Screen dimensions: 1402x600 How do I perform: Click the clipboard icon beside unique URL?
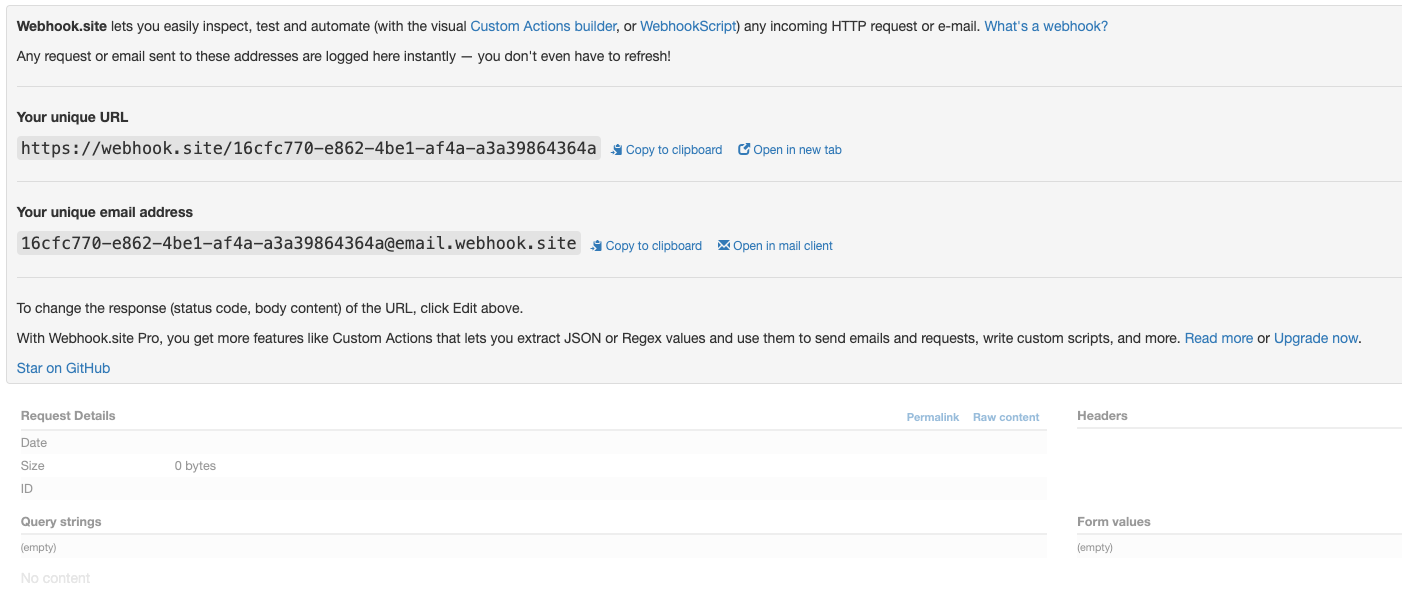[617, 150]
